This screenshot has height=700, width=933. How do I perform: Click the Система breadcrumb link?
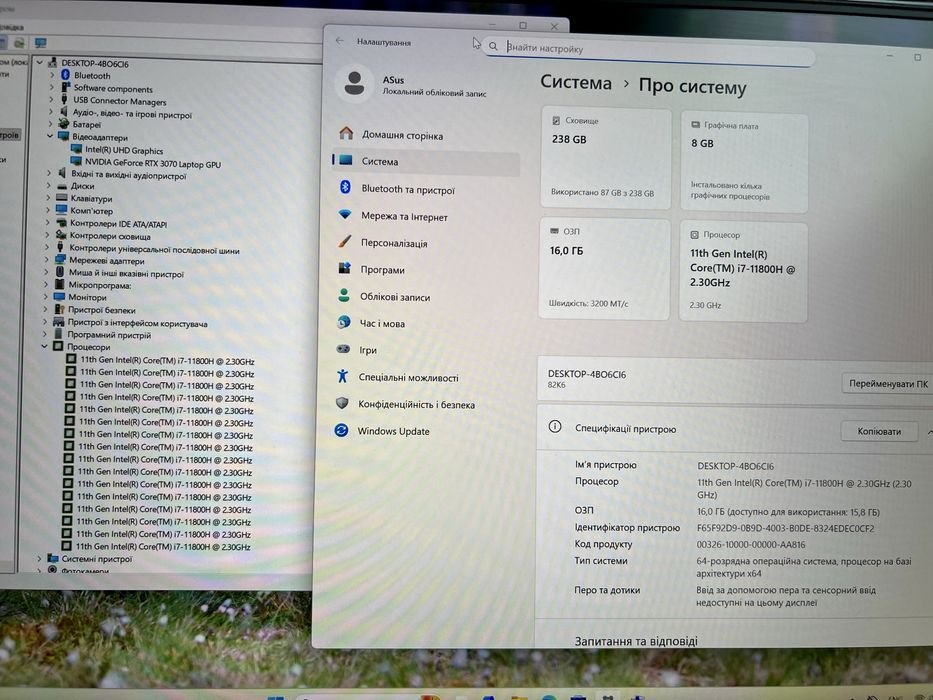575,83
